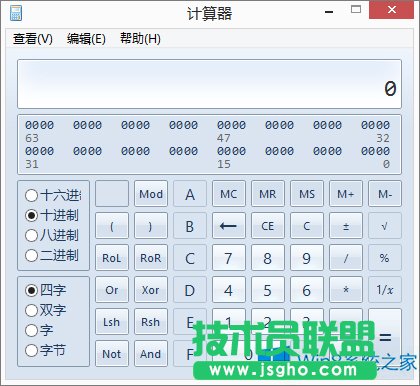Minimize the 计算器 window
Image resolution: width=420 pixels, height=386 pixels.
point(329,12)
